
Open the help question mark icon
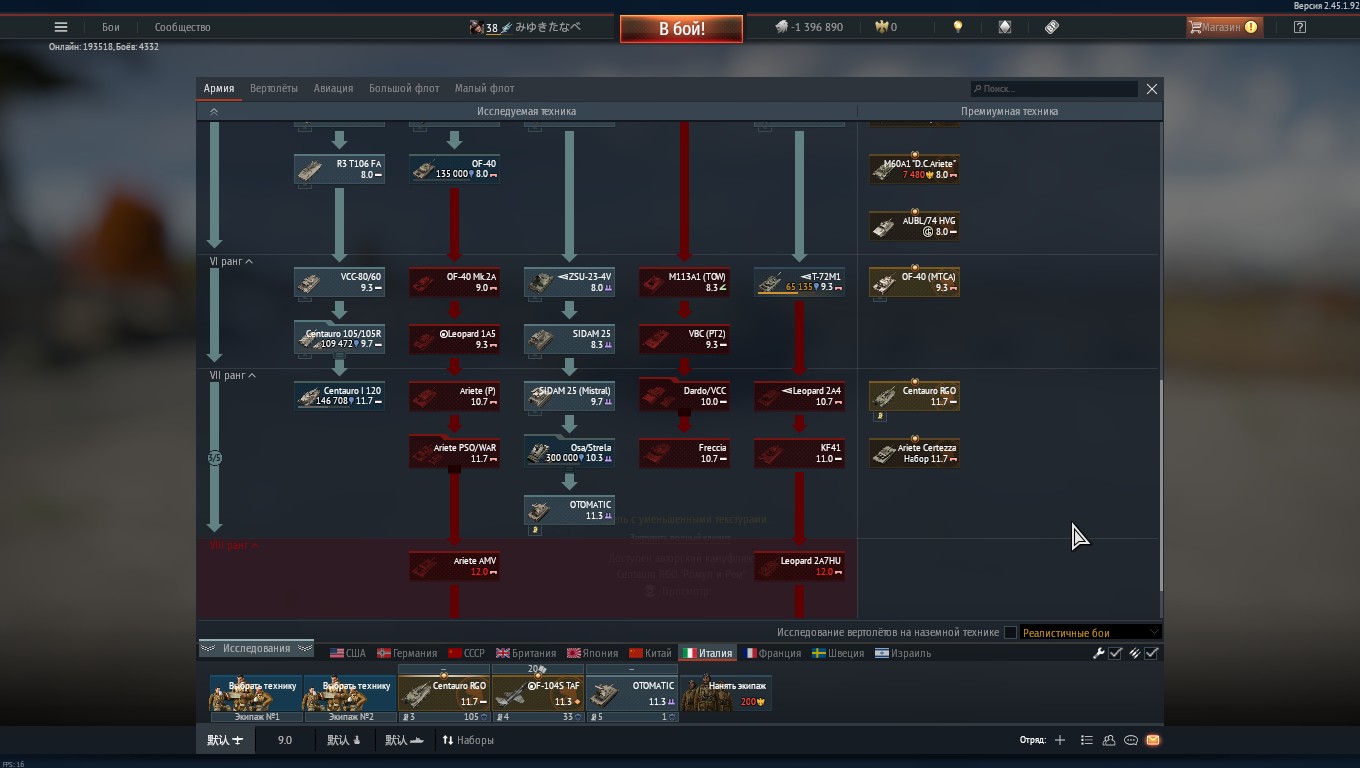coord(1300,27)
